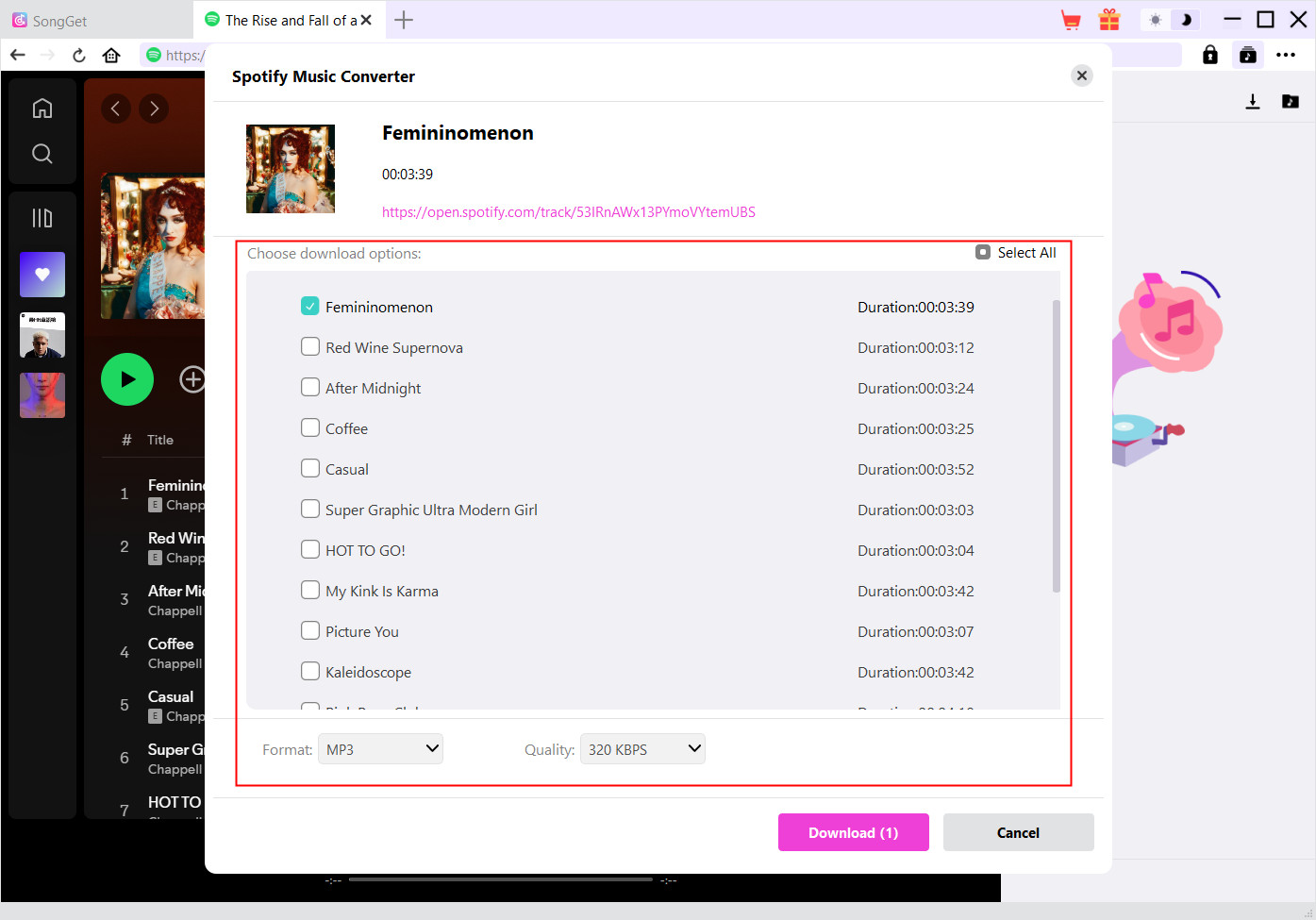
Task: Click the Femininomenon album cover thumbnail in dialog
Action: (x=291, y=169)
